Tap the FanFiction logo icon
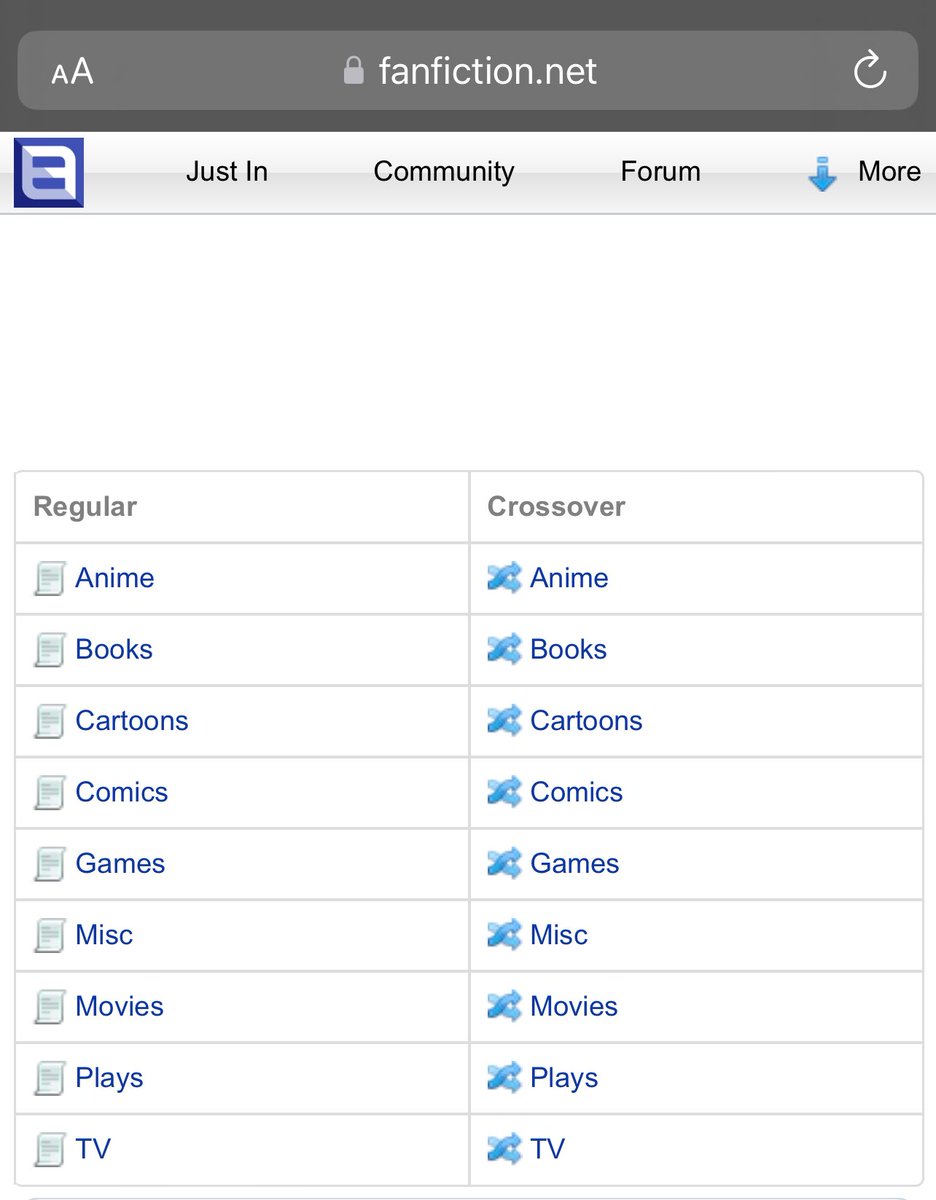The width and height of the screenshot is (936, 1200). pos(48,173)
